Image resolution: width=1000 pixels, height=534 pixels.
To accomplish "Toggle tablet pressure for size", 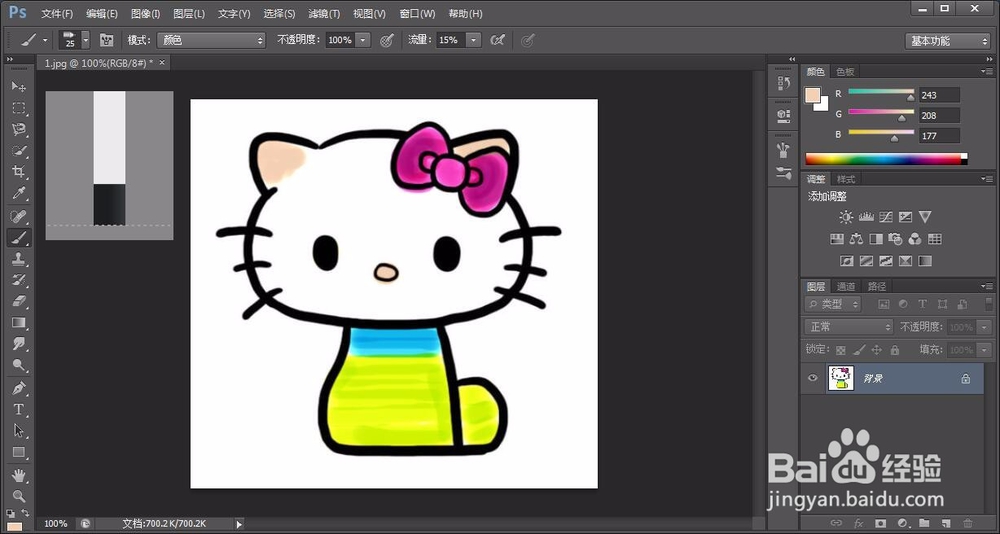I will (x=527, y=40).
